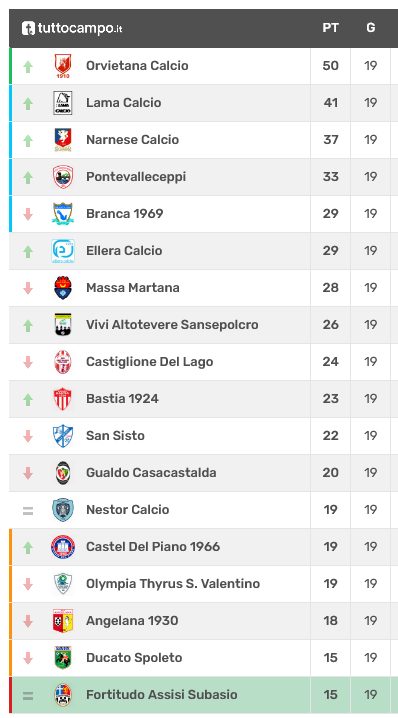Click the equals trend symbol beside Nestor Calcio

[28, 510]
